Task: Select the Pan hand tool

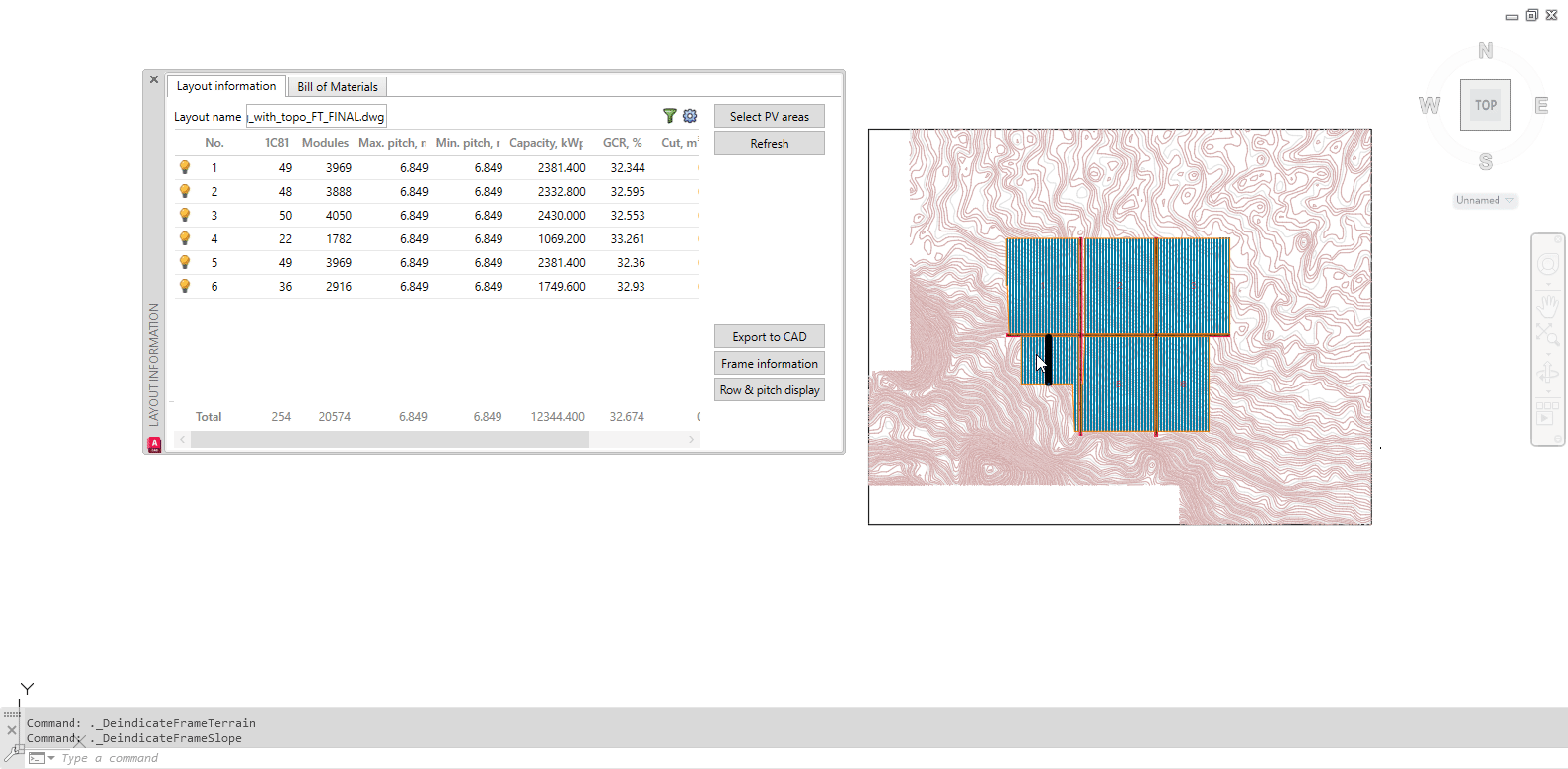Action: point(1548,304)
